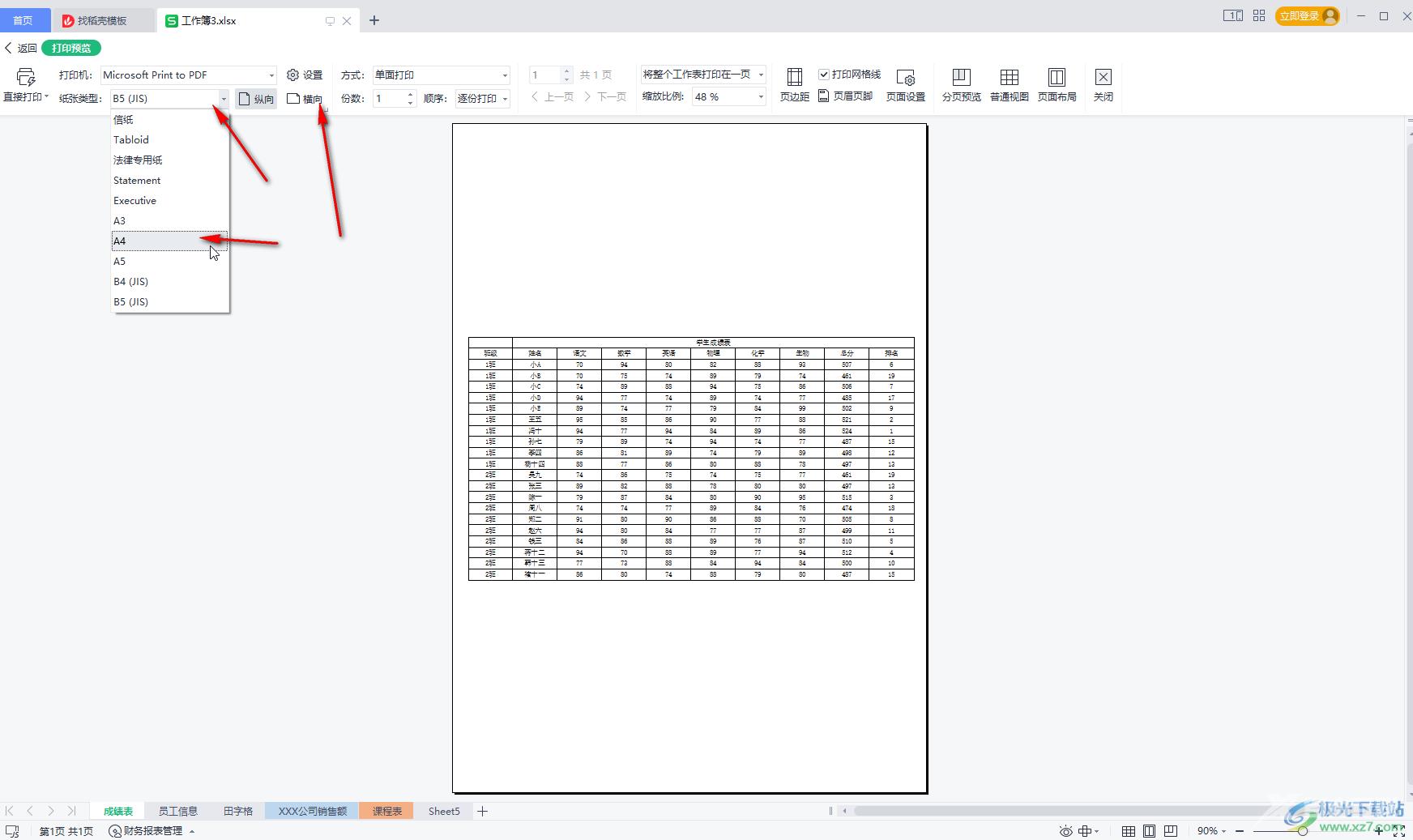Switch to page layout 页面布局 view
The width and height of the screenshot is (1413, 840).
pos(1057,85)
